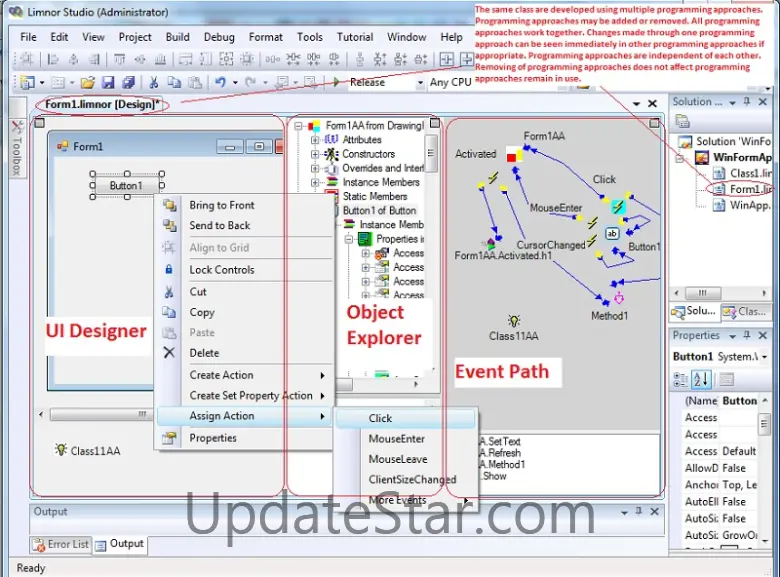Toggle the Event Path pane corner box
The height and width of the screenshot is (577, 780).
point(654,123)
